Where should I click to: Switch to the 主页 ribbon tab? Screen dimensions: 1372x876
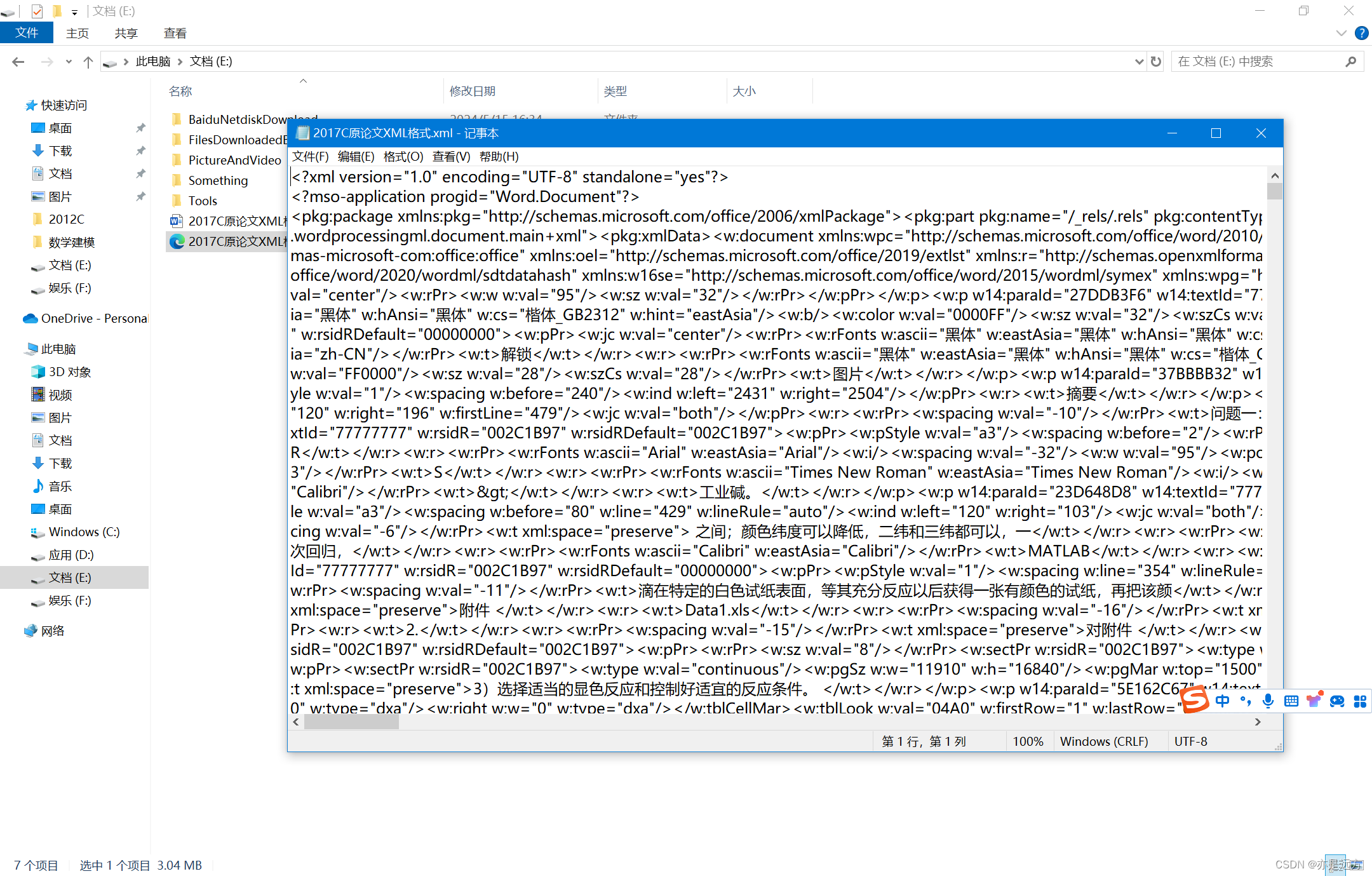pyautogui.click(x=77, y=33)
